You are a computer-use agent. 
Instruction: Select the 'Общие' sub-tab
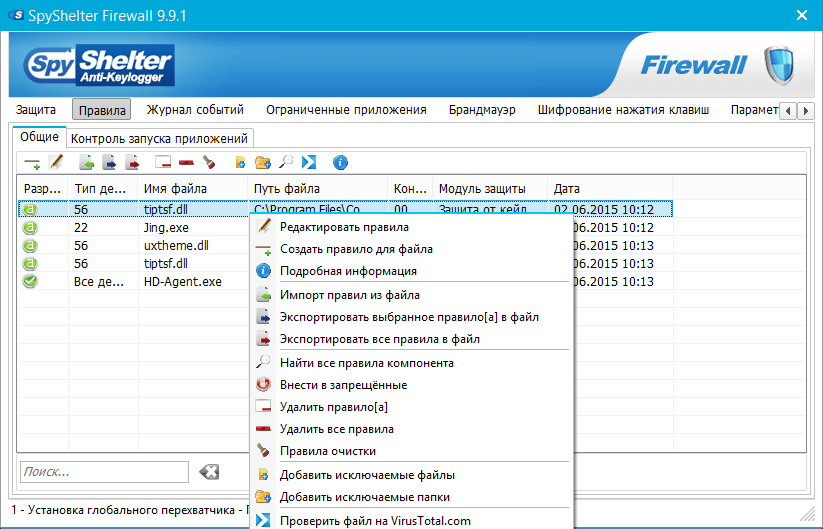(x=39, y=137)
